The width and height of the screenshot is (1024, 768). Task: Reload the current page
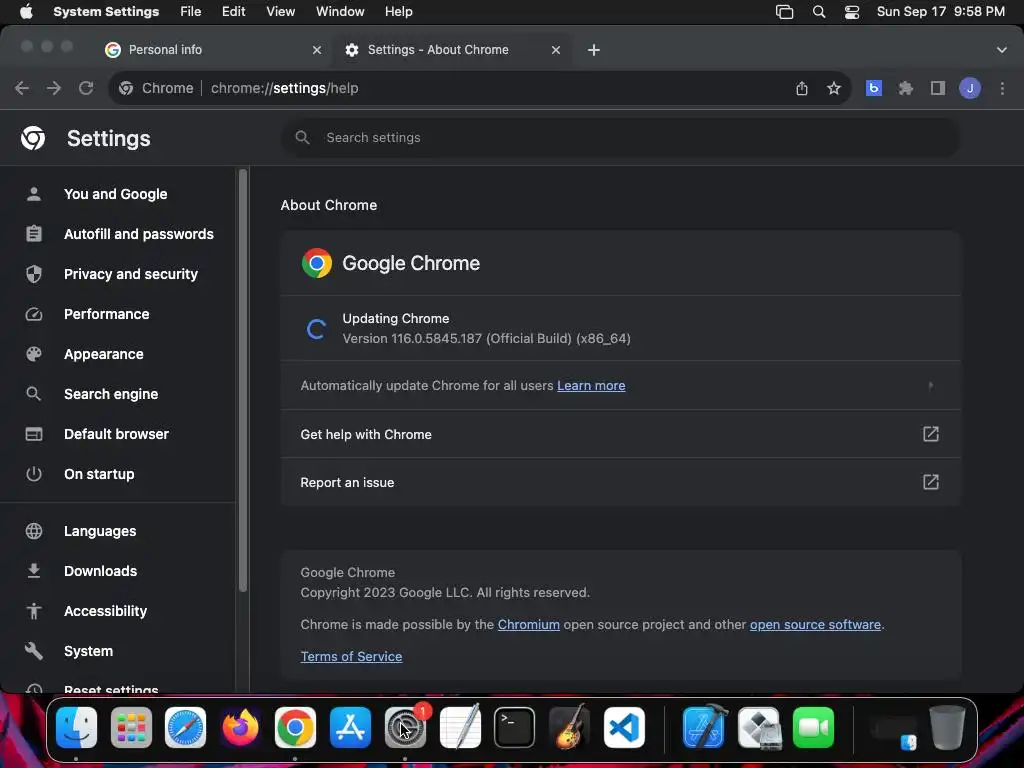point(86,88)
